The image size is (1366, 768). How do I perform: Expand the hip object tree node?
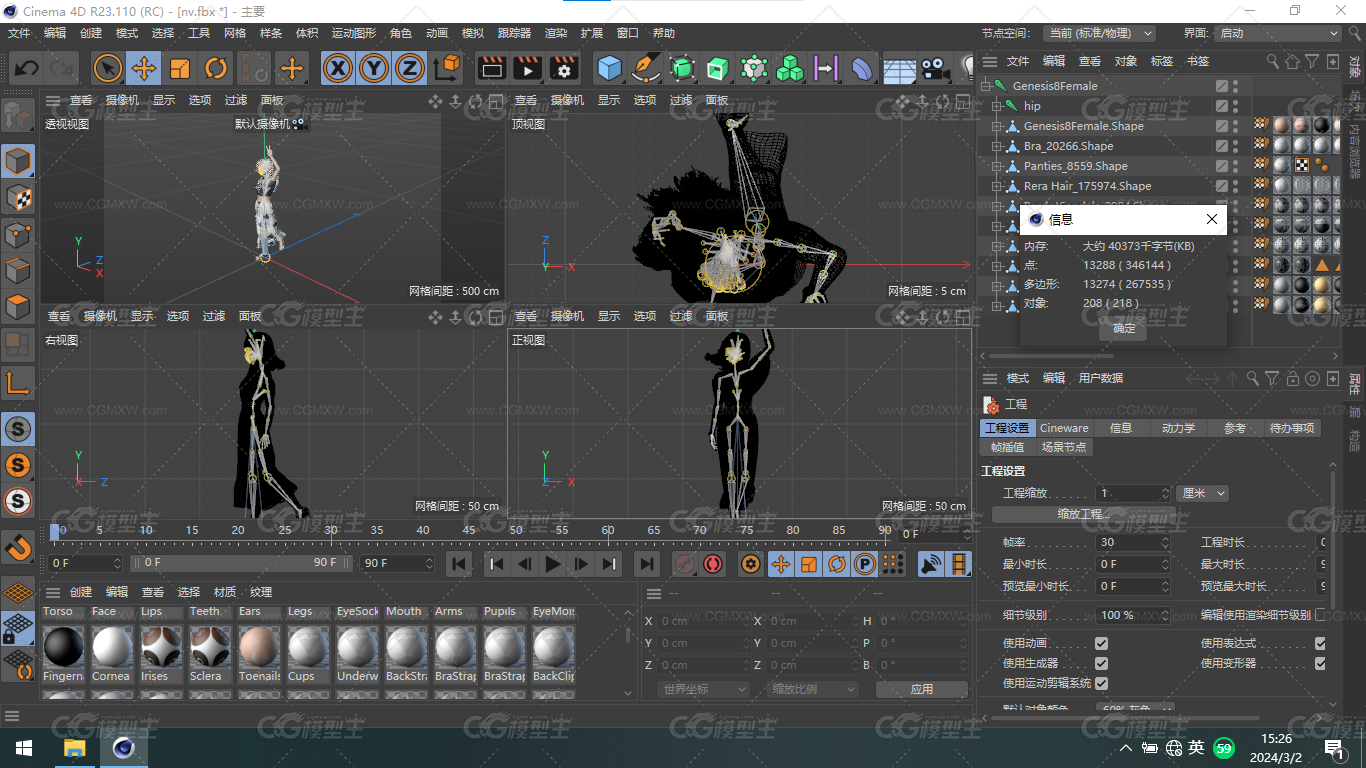click(997, 106)
